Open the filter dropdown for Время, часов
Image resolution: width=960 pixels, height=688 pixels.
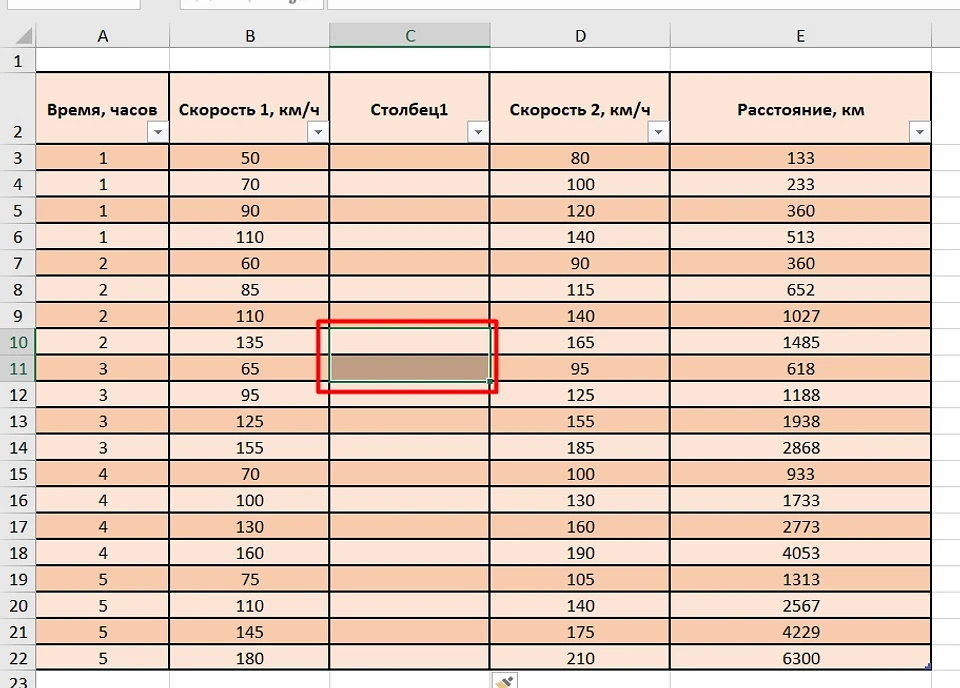pyautogui.click(x=158, y=132)
